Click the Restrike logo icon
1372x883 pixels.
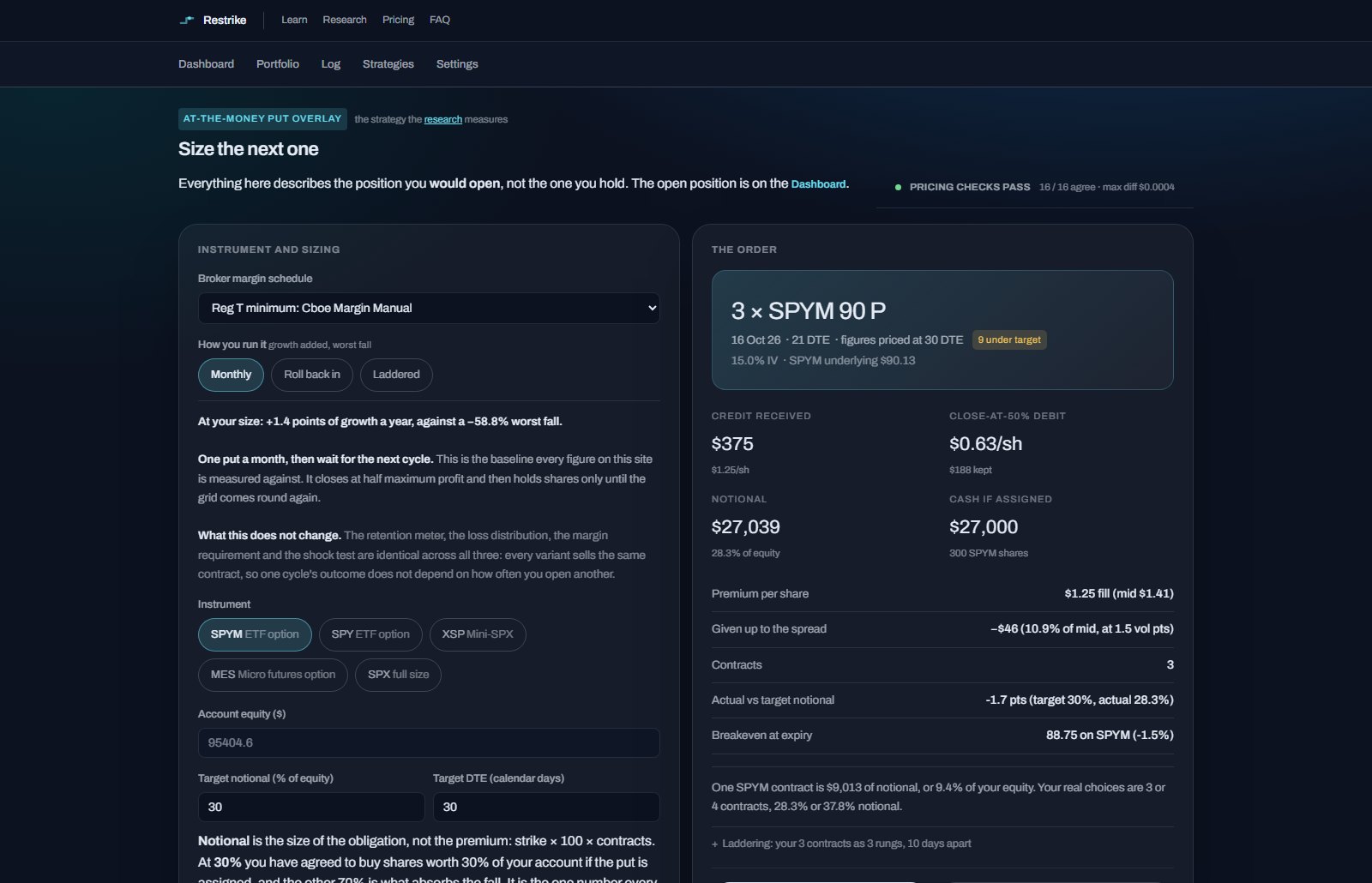186,20
